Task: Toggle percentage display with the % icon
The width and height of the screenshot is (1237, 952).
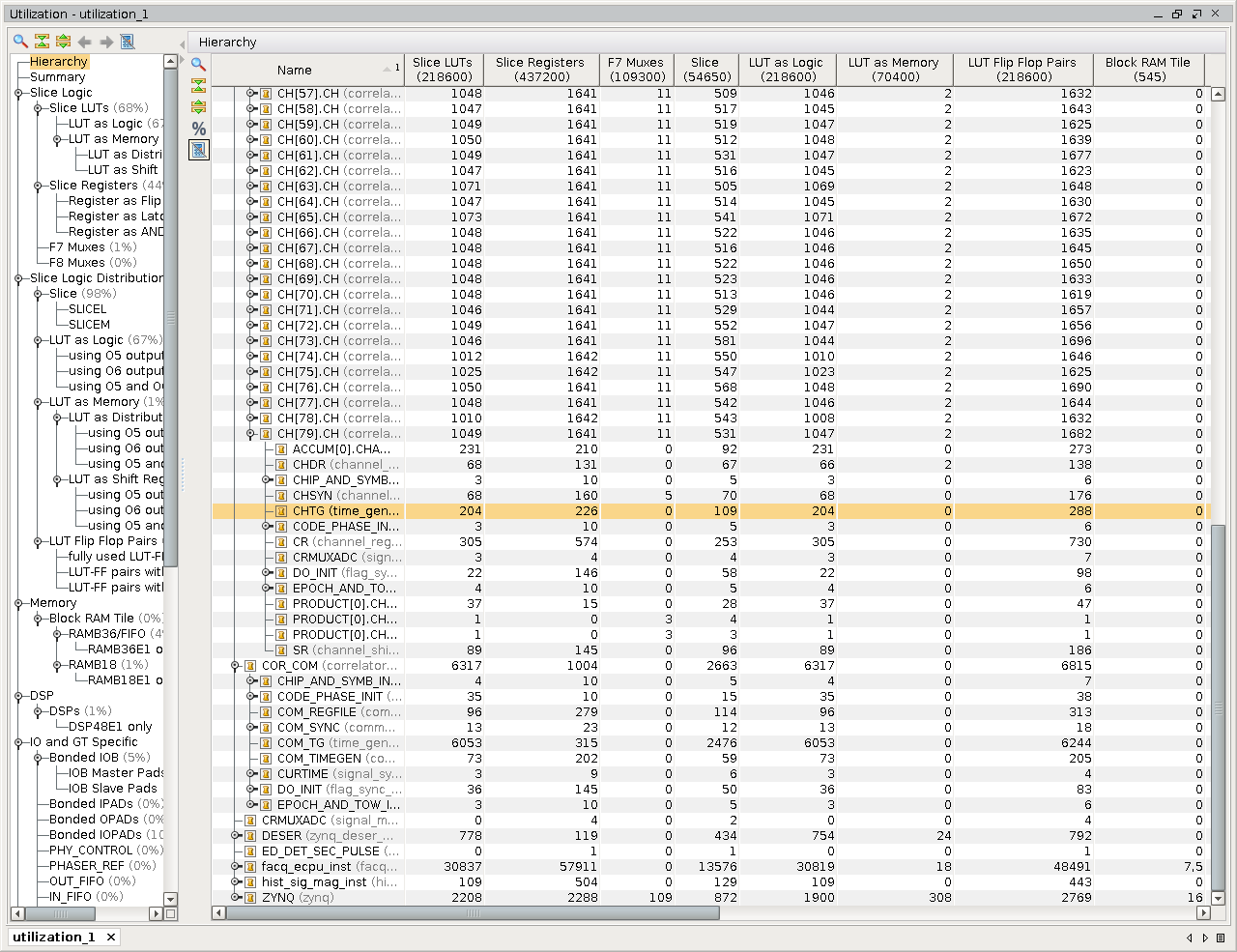Action: click(198, 129)
